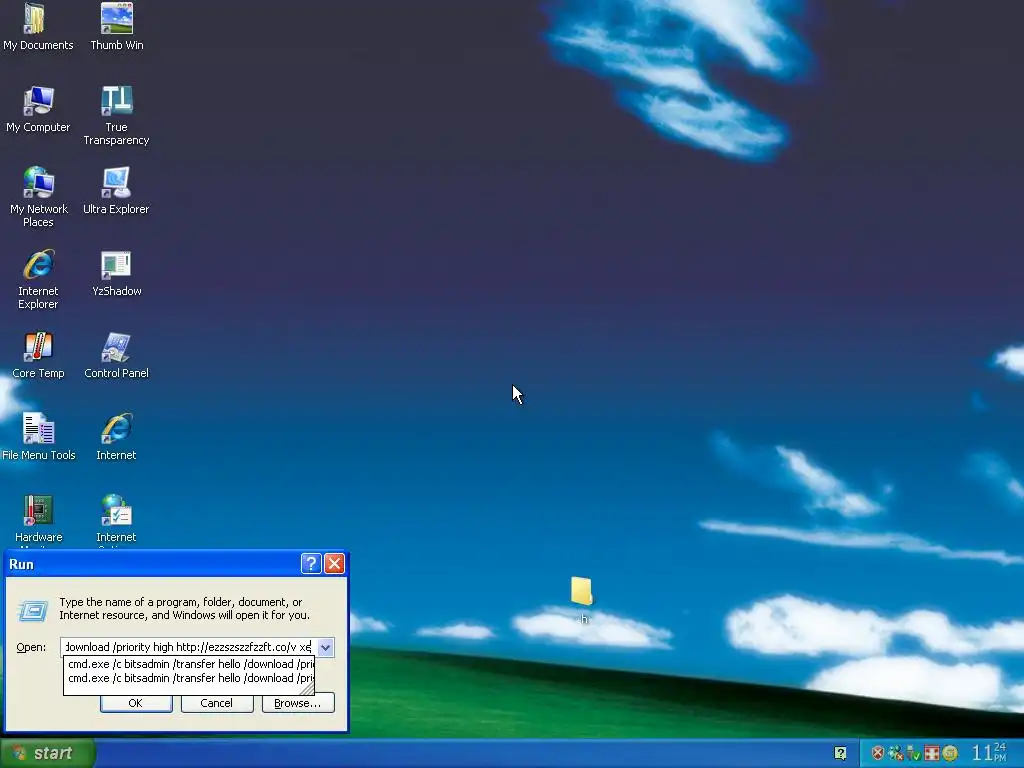Click the Messenger tray icon
This screenshot has width=1024, height=768.
pos(896,753)
